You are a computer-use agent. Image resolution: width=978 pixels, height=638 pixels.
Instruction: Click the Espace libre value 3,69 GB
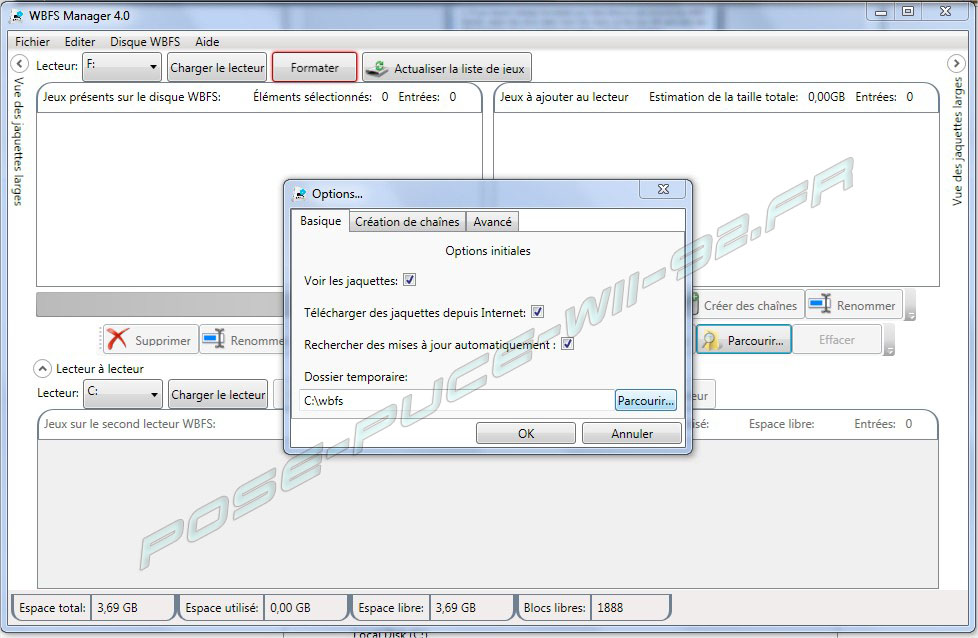[x=455, y=607]
